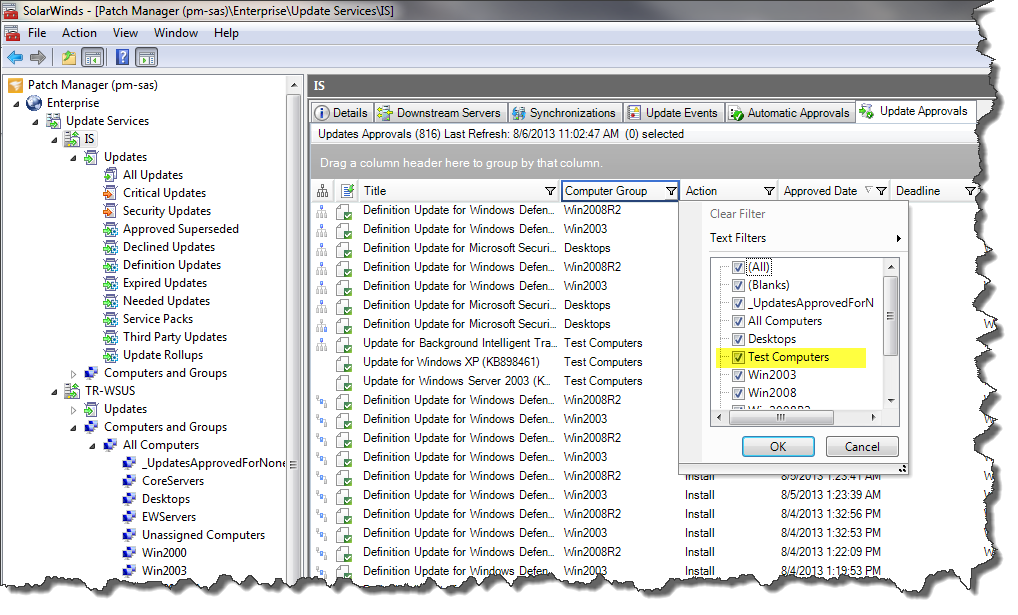Click the filter list vertical scrollbar thumb
This screenshot has height=615, width=1018.
891,316
